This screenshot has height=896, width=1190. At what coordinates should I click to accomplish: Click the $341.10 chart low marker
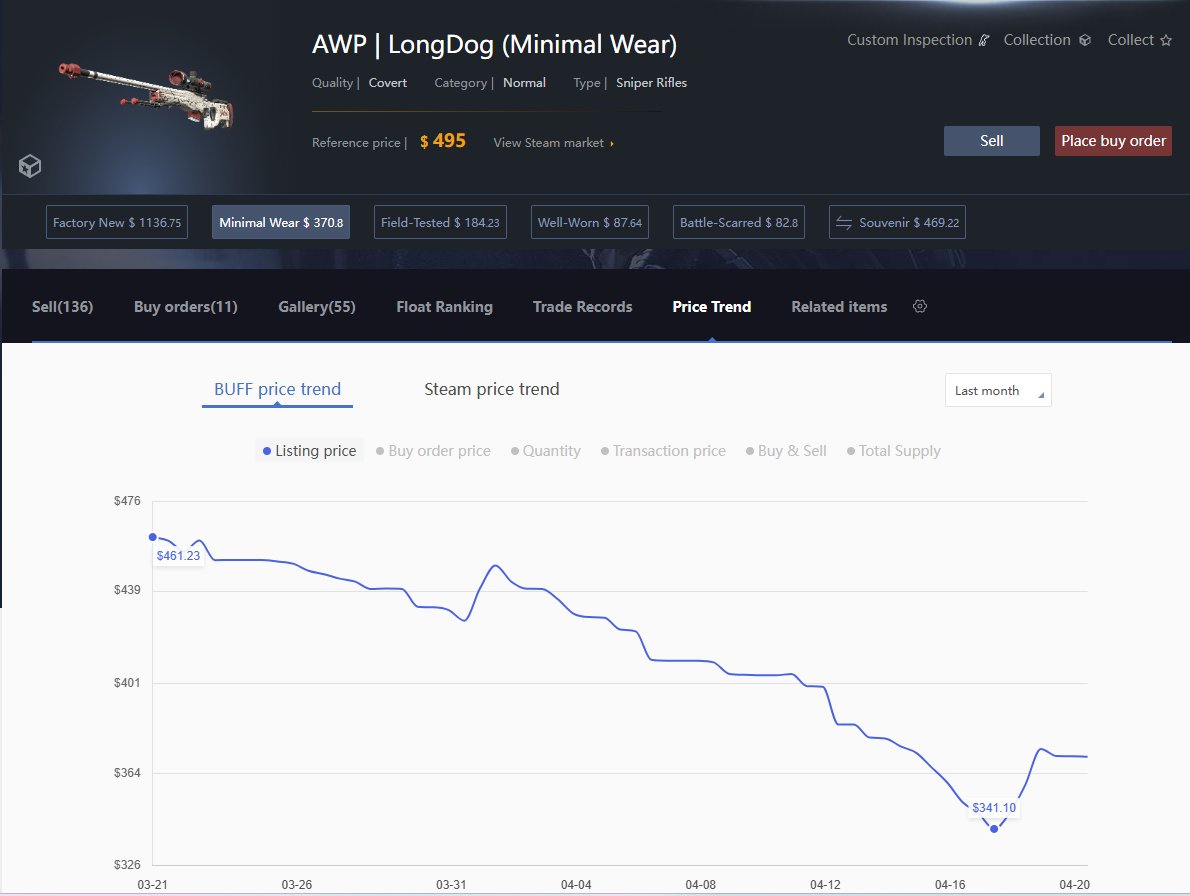(x=994, y=828)
